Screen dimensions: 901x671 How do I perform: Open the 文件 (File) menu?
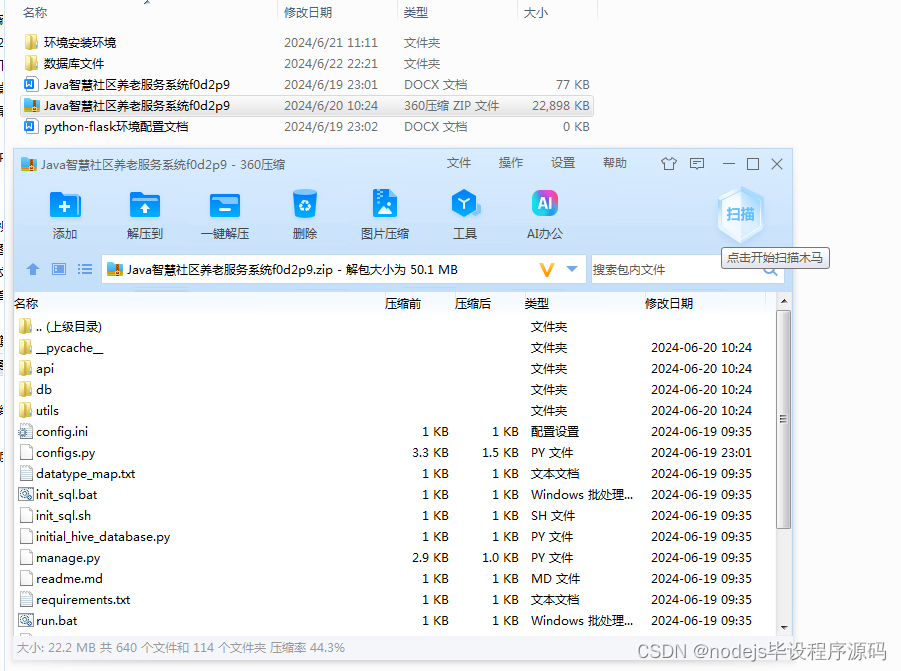tap(459, 164)
